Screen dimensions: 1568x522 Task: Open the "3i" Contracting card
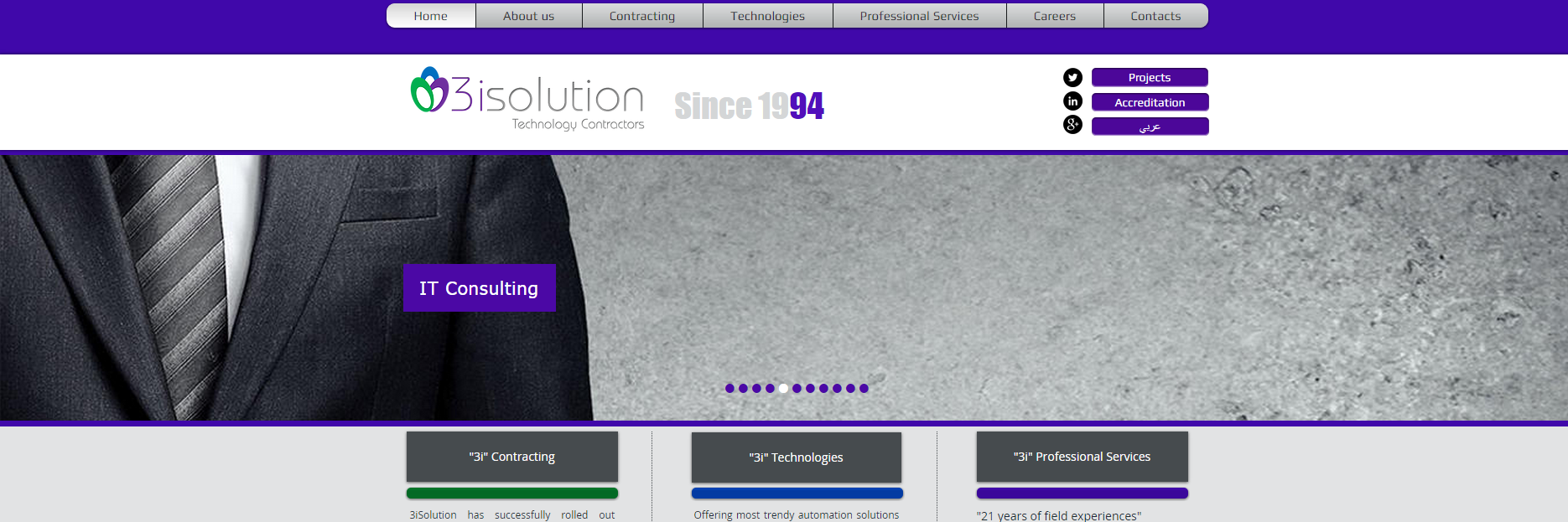pos(512,457)
